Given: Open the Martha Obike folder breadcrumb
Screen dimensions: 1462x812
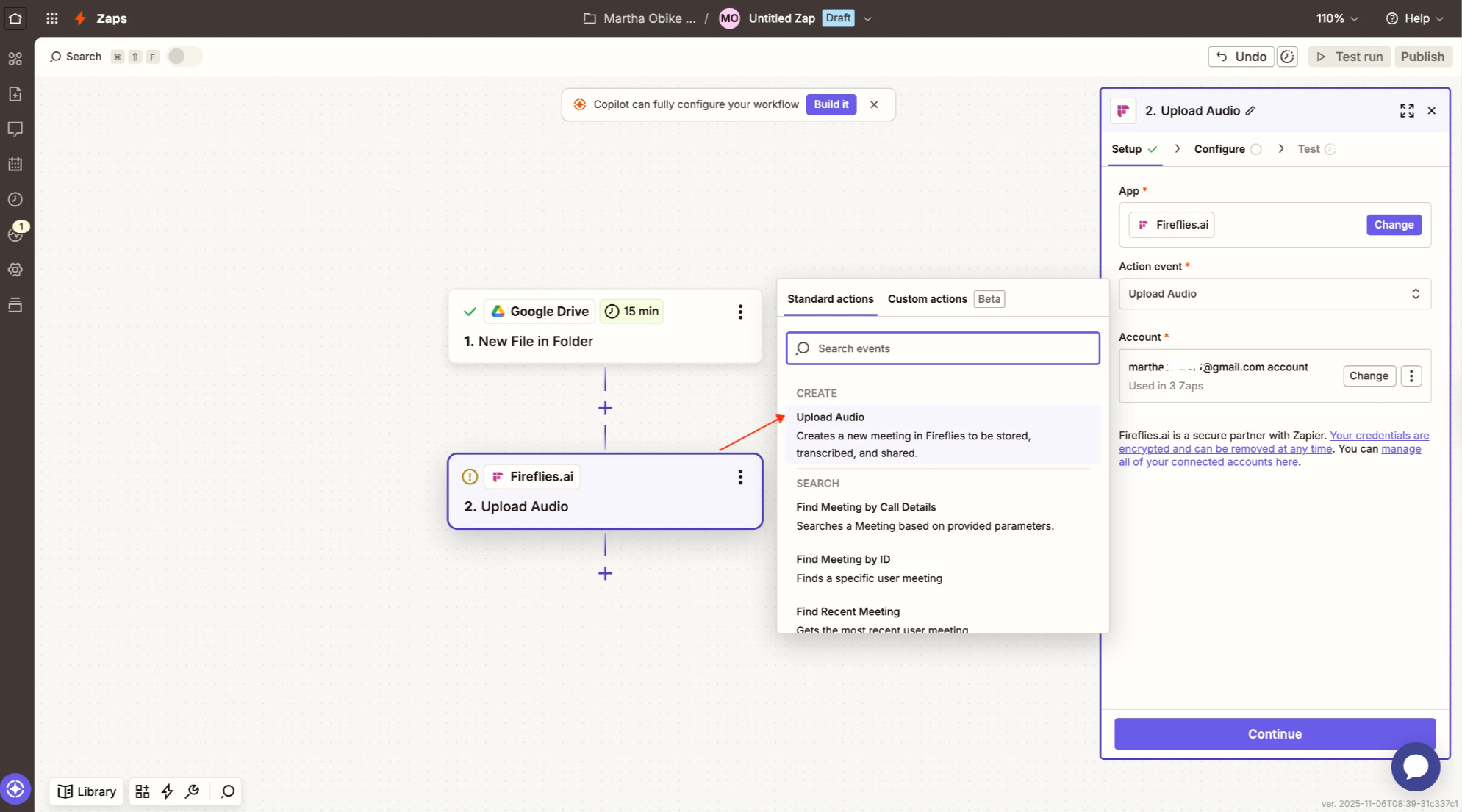Looking at the screenshot, I should click(x=639, y=18).
